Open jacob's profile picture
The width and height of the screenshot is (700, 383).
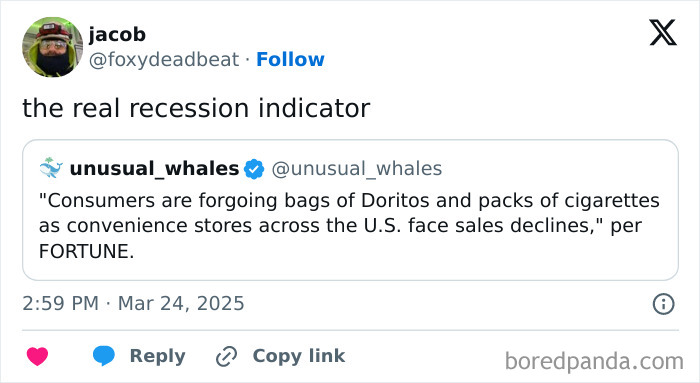click(53, 47)
